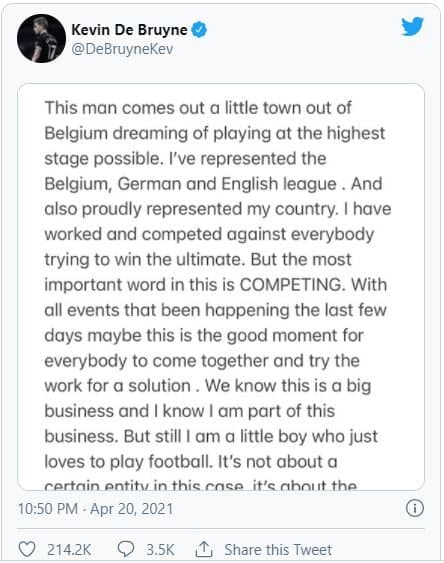This screenshot has height=563, width=444.
Task: Like the tweet with heart icon
Action: [27, 549]
